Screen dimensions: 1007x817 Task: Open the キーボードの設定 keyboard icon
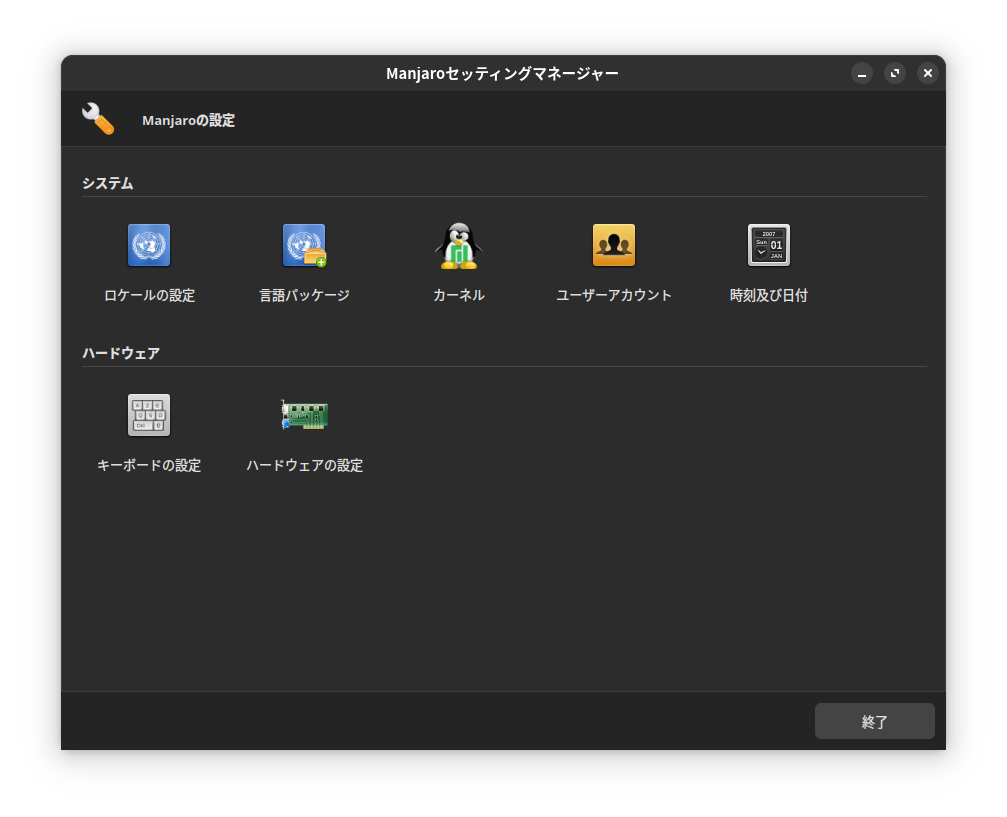pos(149,415)
